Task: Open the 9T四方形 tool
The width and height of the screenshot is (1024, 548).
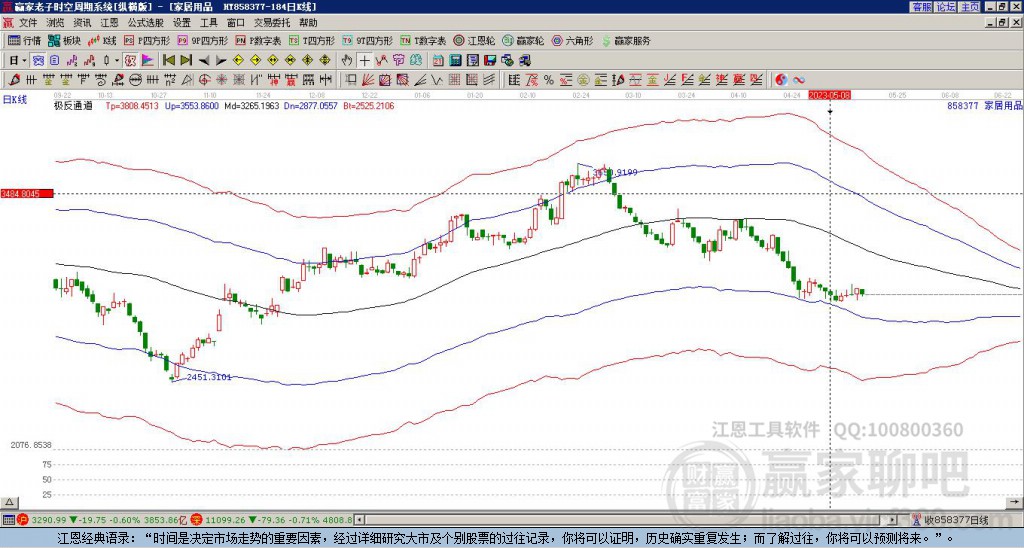Action: click(x=367, y=40)
